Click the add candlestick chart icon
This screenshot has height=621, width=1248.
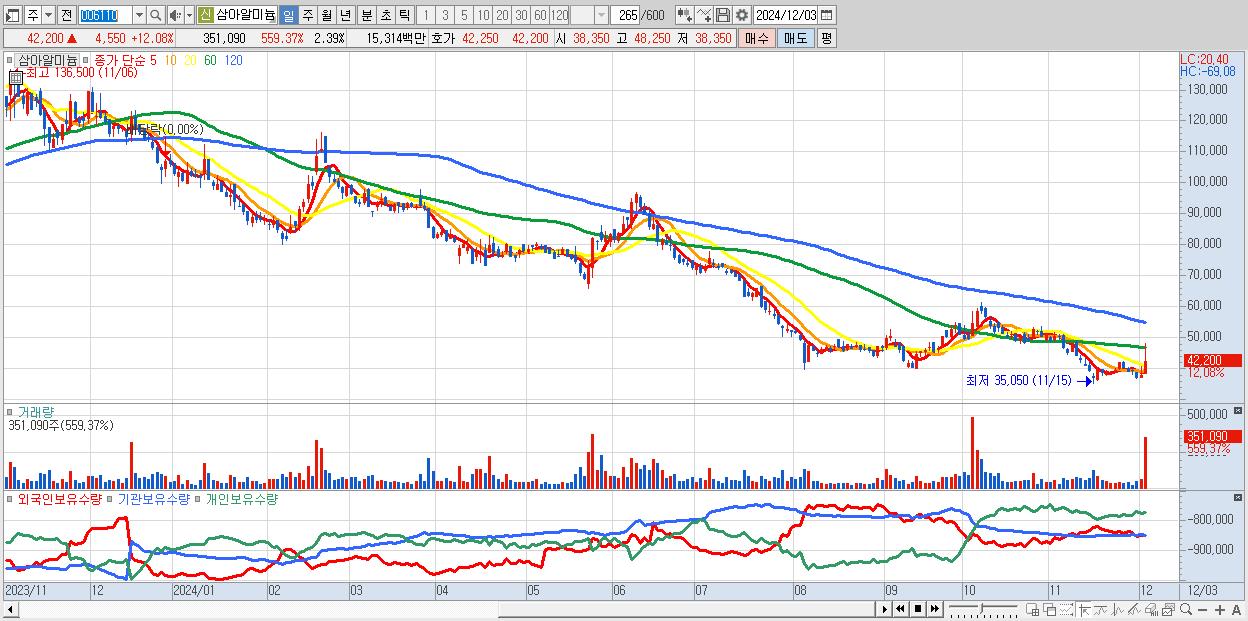pyautogui.click(x=685, y=15)
